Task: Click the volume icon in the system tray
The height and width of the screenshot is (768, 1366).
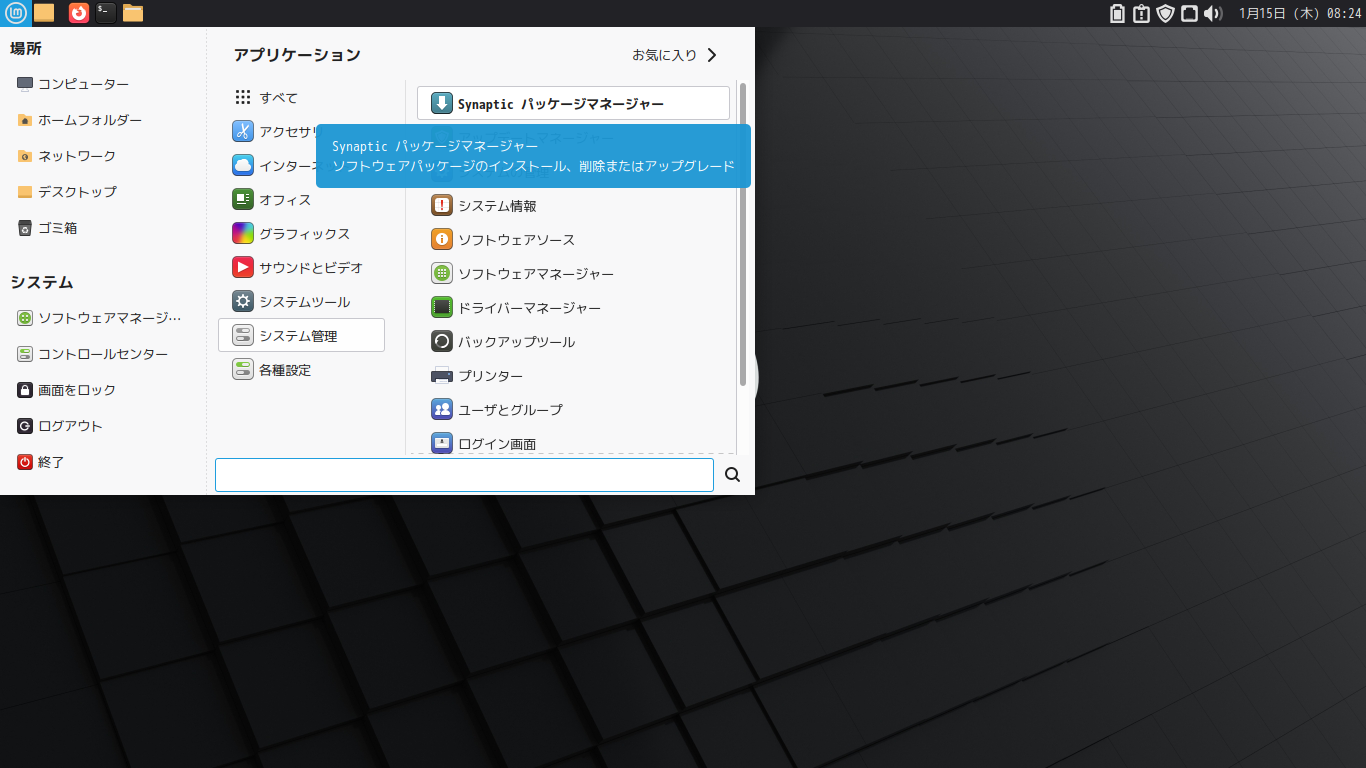Action: coord(1211,13)
